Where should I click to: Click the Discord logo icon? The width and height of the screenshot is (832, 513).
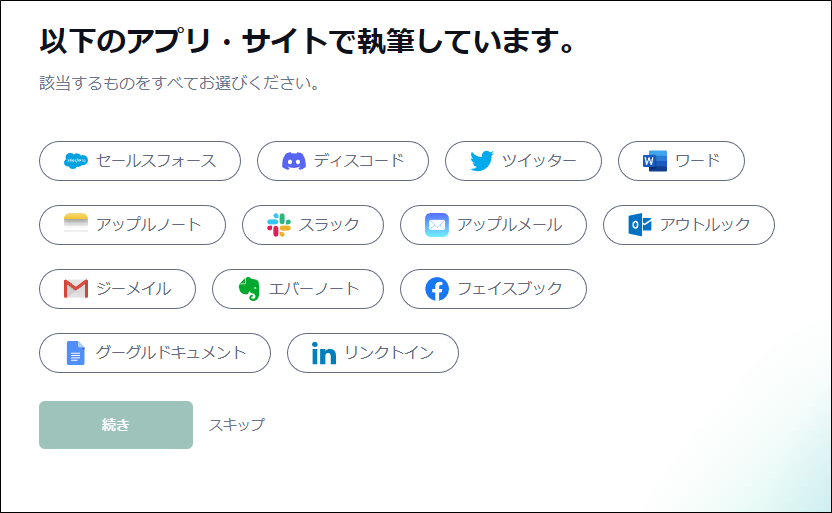point(294,161)
